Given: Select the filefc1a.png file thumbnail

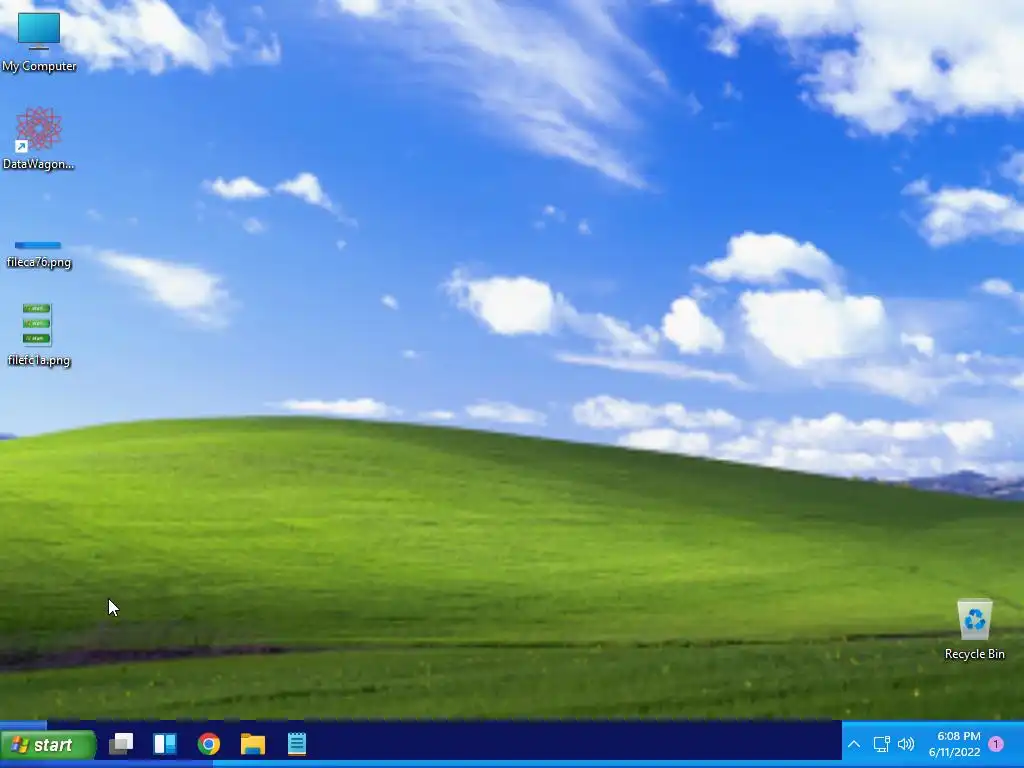Looking at the screenshot, I should click(37, 325).
